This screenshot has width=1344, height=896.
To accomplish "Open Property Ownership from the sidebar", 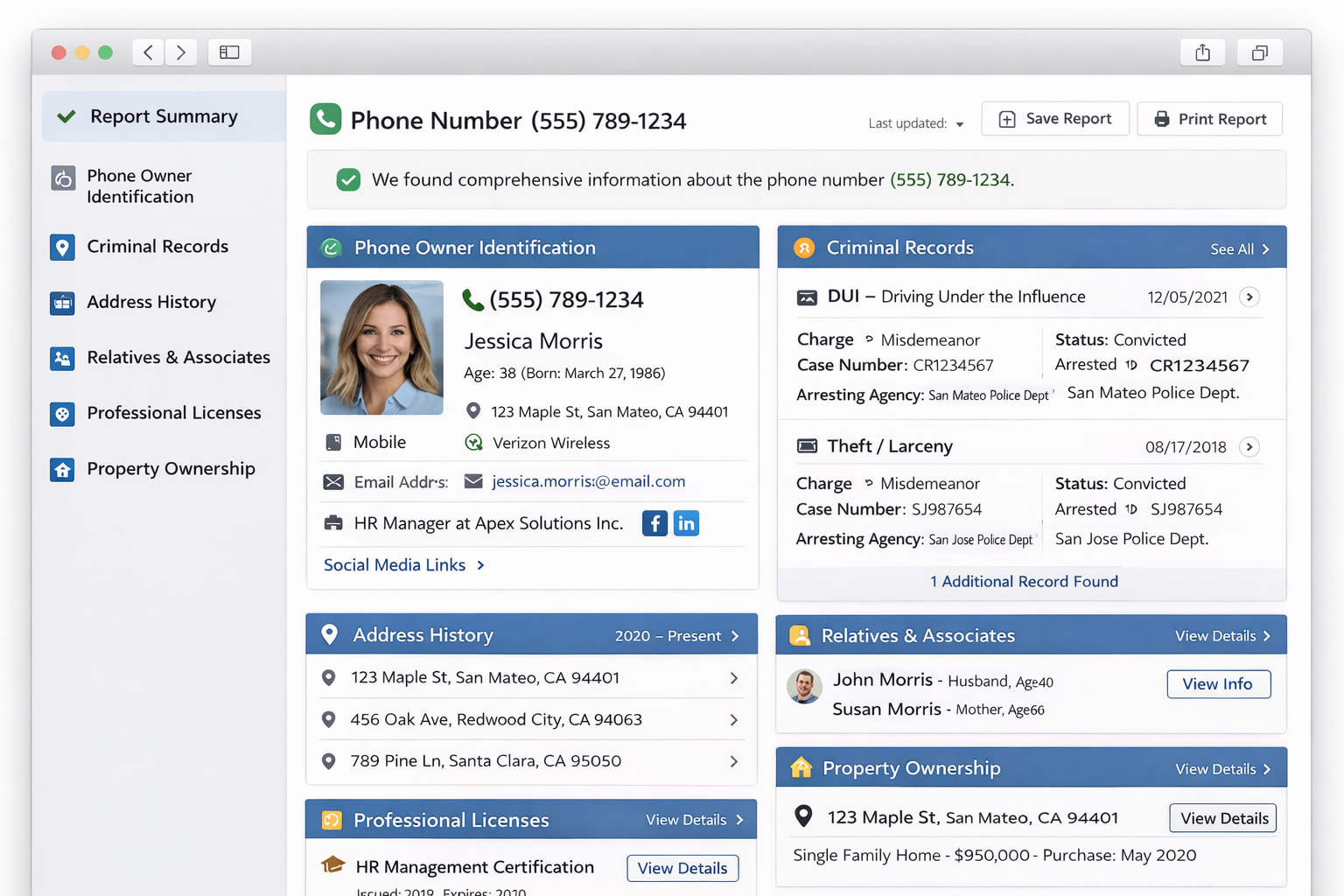I will pos(171,469).
